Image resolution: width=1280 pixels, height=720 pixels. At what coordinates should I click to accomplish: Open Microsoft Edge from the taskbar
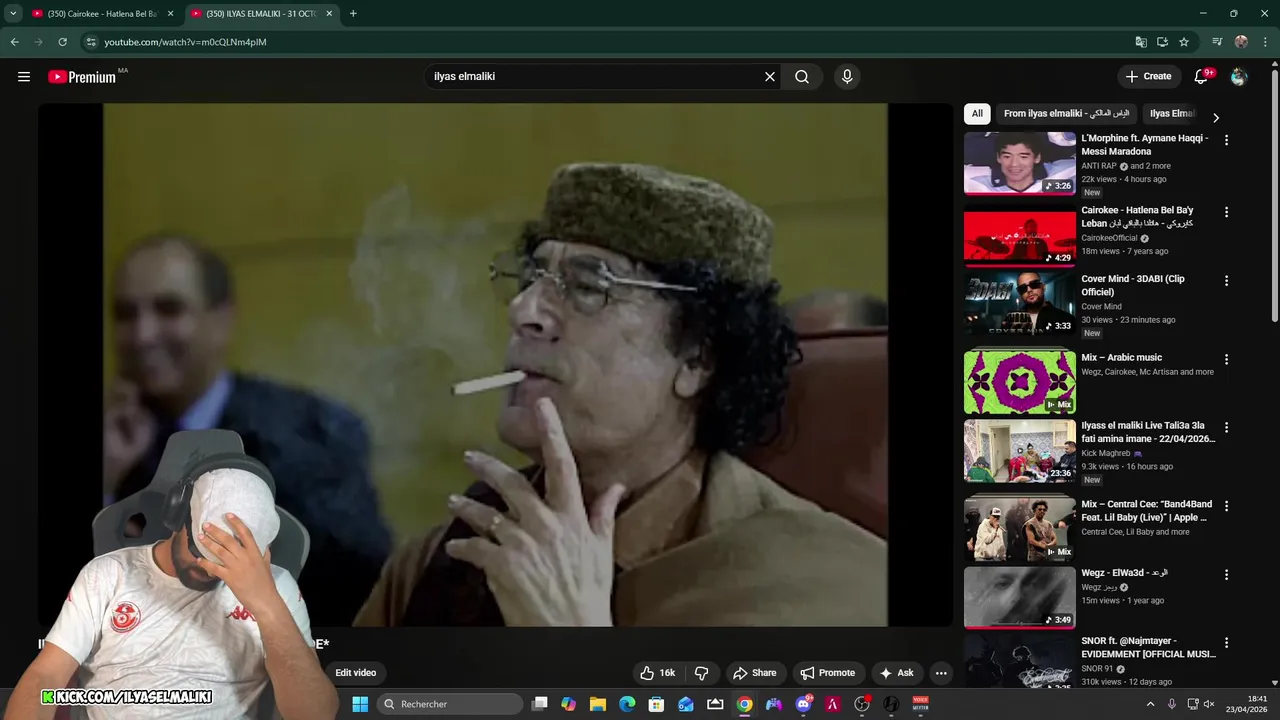click(x=627, y=704)
